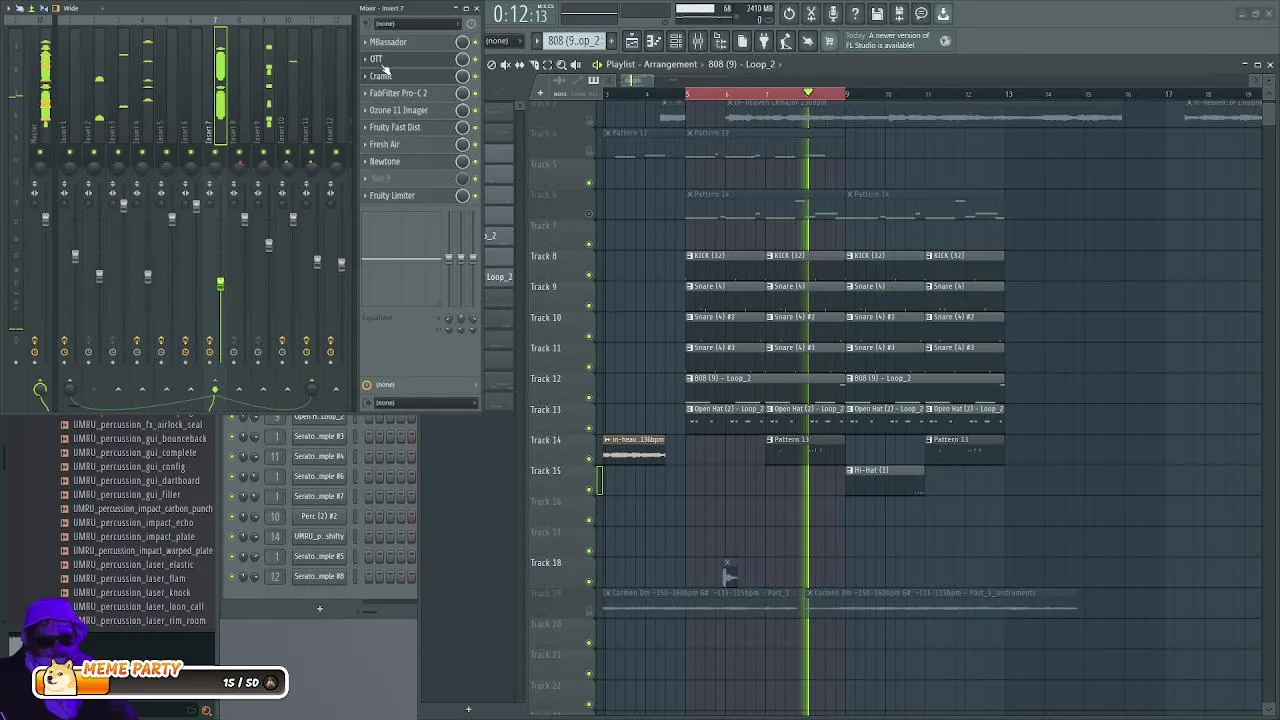The width and height of the screenshot is (1280, 720).
Task: Mute the UMRU_p..shifty channel
Action: pos(232,536)
